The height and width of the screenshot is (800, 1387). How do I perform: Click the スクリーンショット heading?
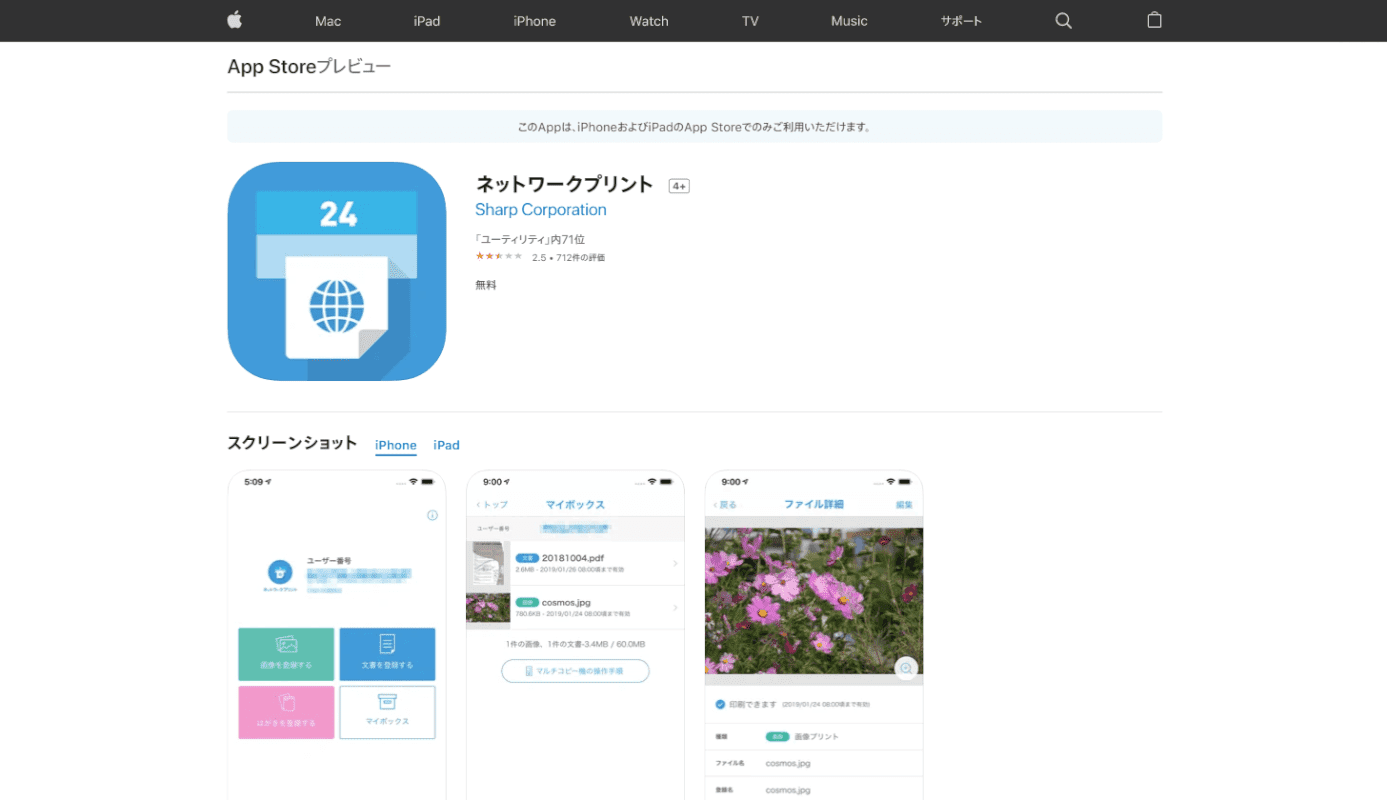292,443
